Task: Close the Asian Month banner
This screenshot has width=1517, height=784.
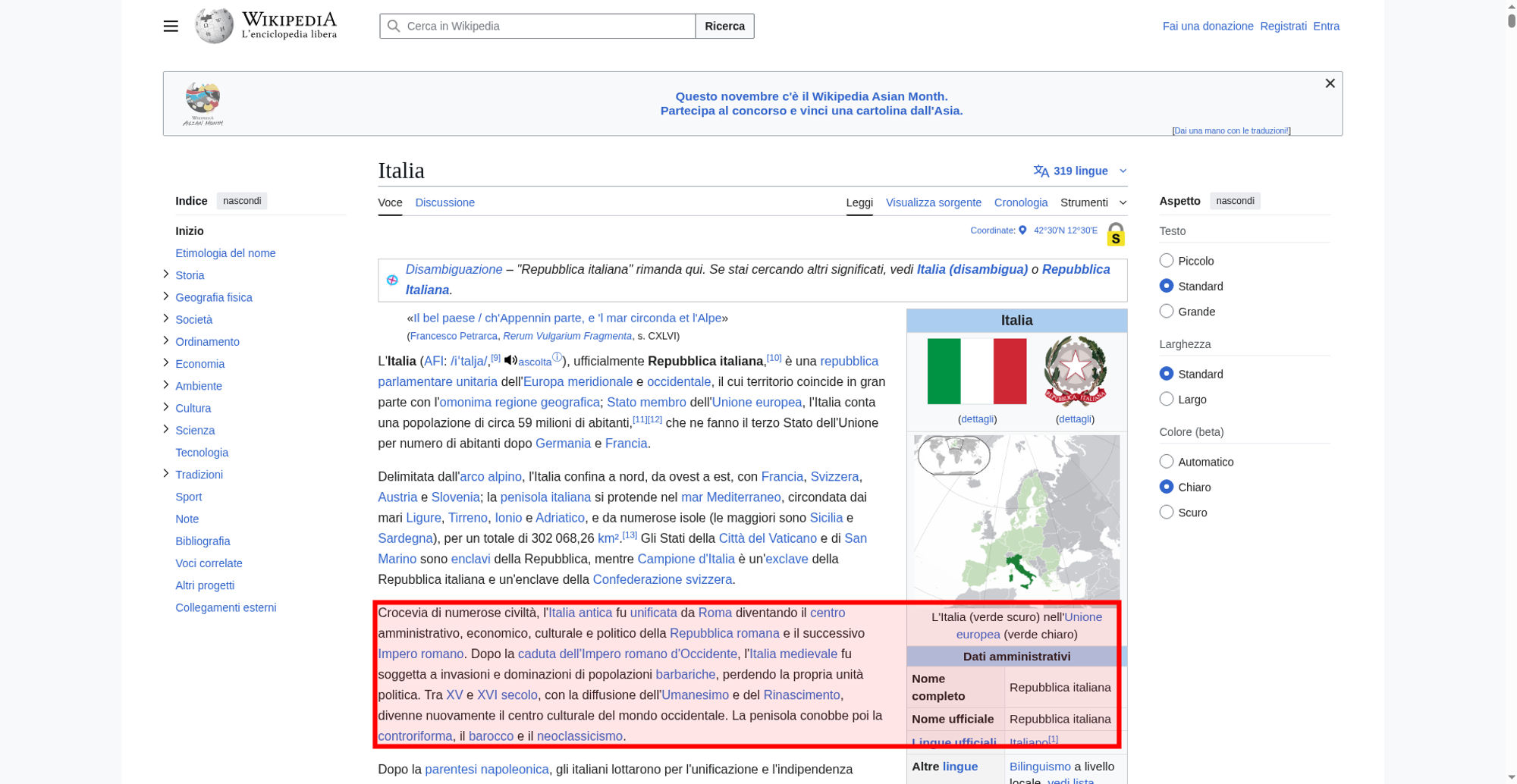Action: pos(1330,83)
